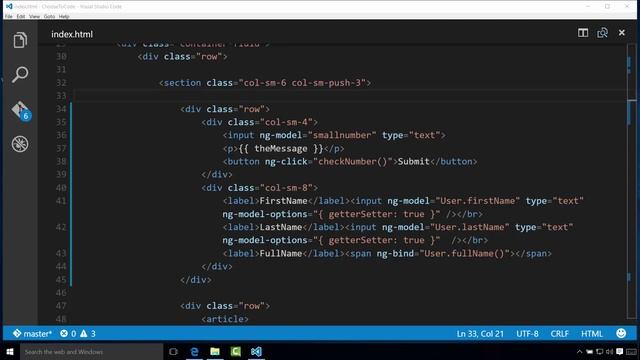Click the text "checkNumber()" on line 38
This screenshot has width=640, height=360.
click(x=353, y=162)
